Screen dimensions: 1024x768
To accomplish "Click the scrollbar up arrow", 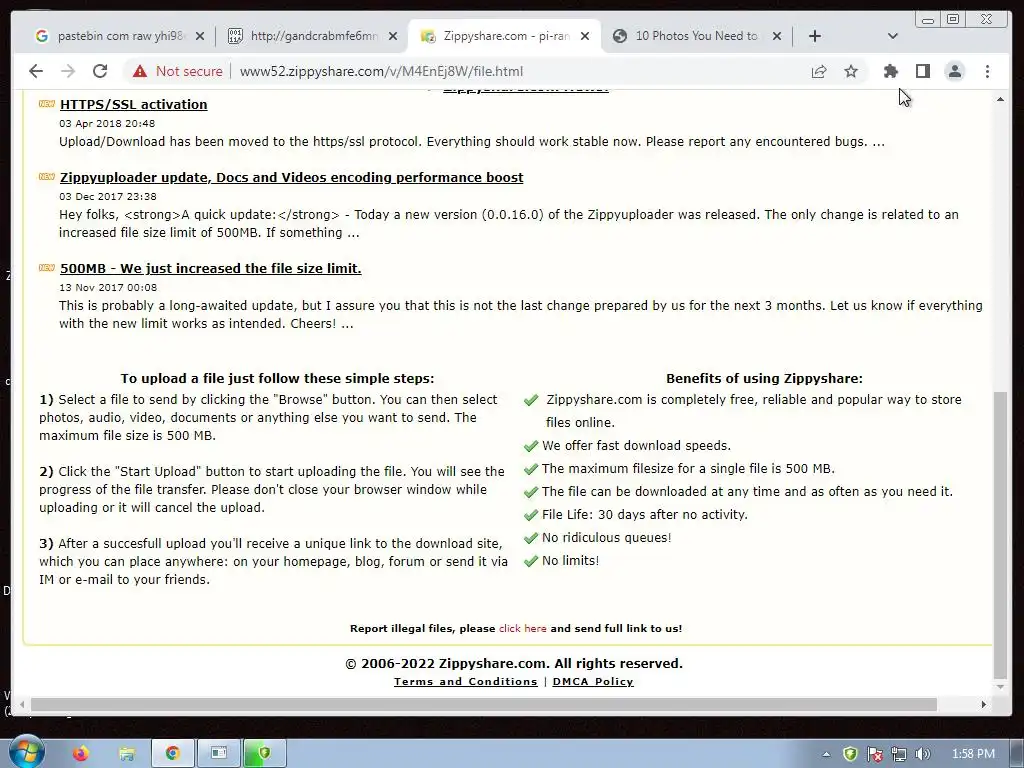I will 1000,99.
